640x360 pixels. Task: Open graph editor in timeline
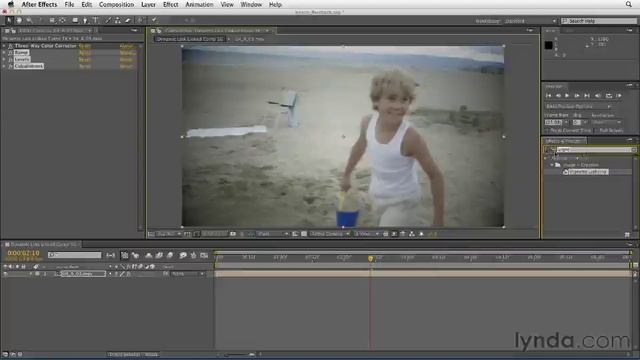tap(204, 256)
